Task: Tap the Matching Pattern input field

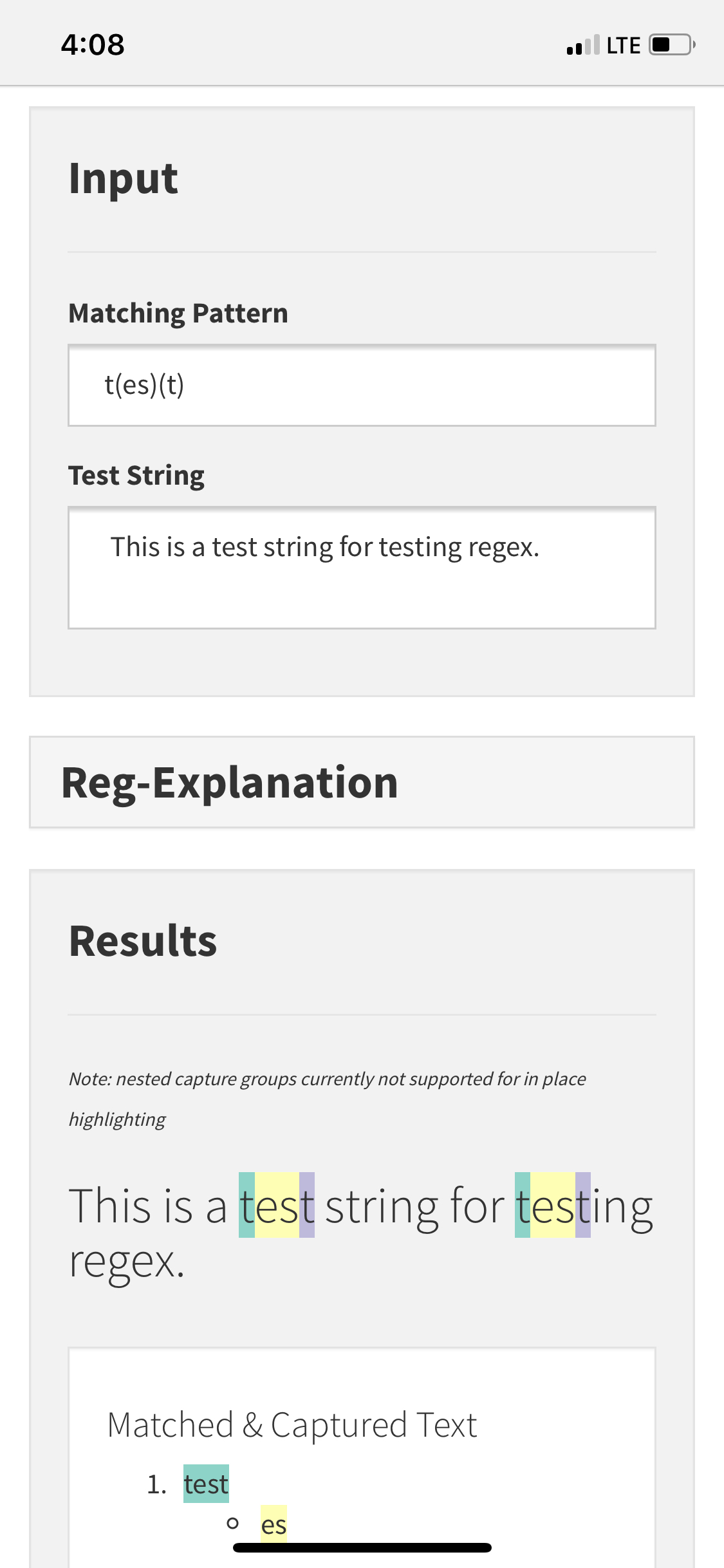Action: pyautogui.click(x=362, y=385)
